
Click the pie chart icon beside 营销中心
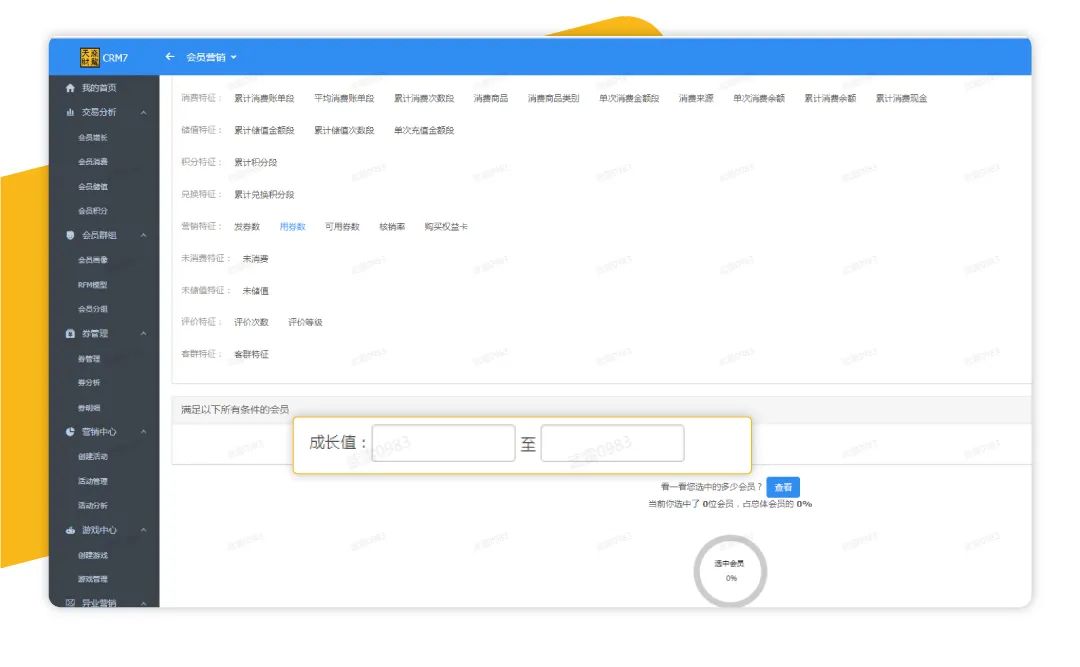(x=70, y=433)
